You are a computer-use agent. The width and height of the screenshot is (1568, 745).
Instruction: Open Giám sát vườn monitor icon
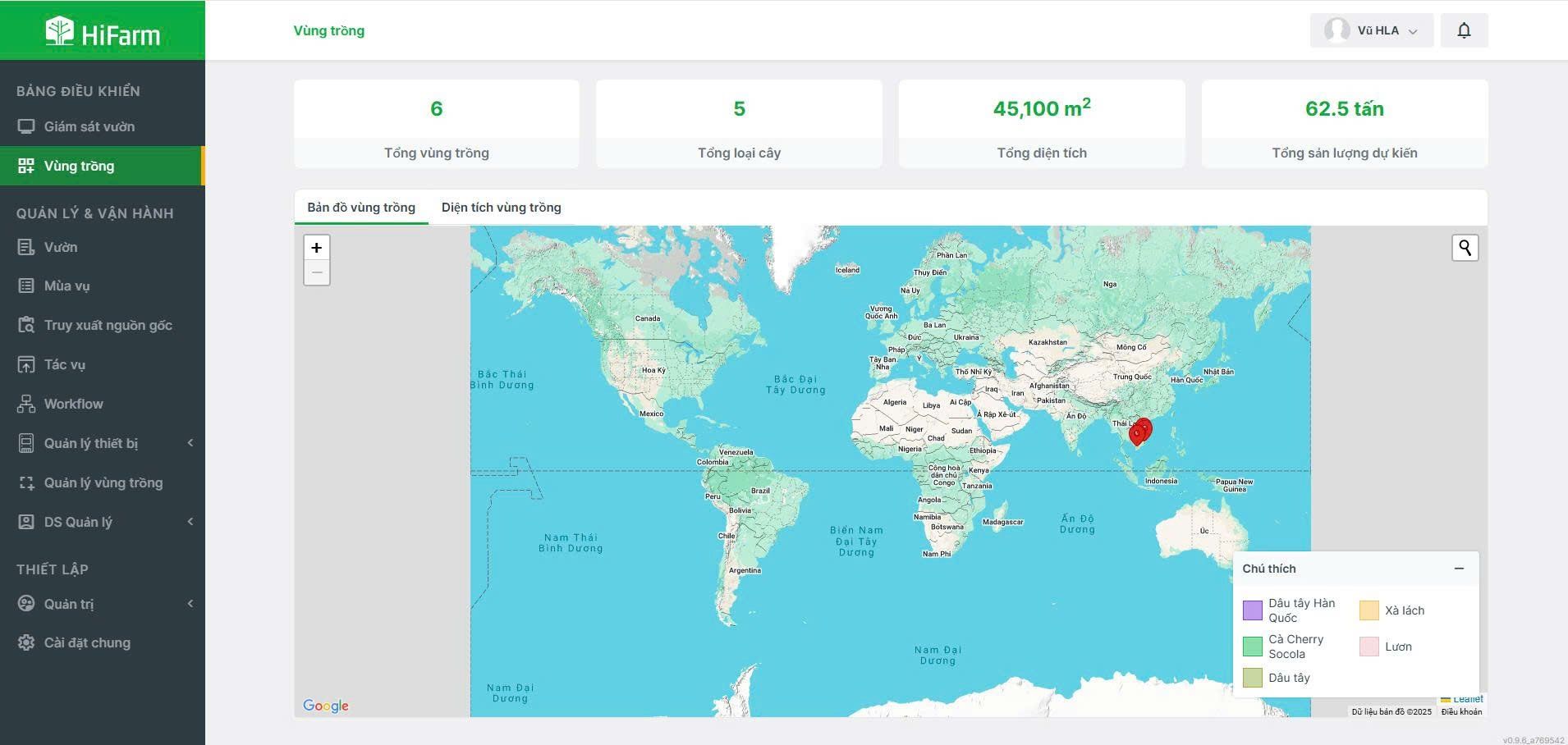[x=26, y=126]
